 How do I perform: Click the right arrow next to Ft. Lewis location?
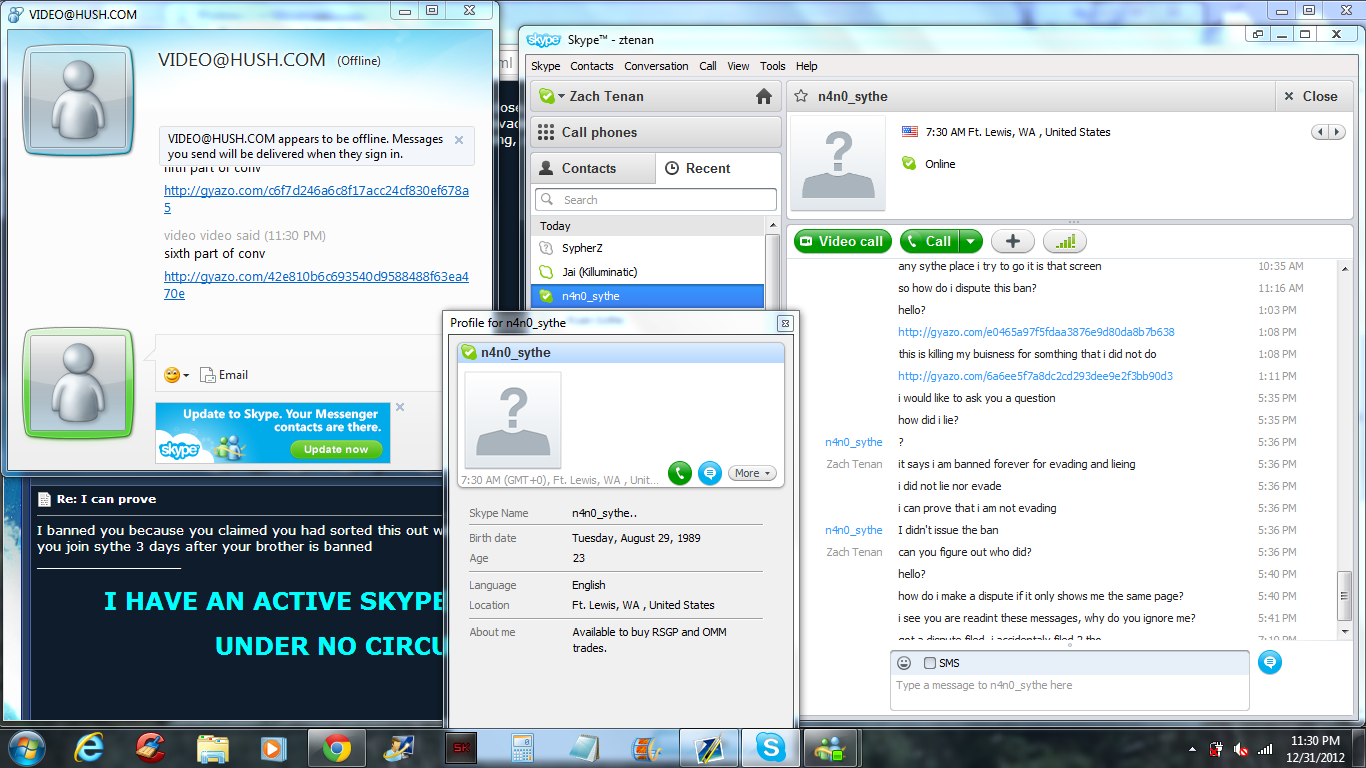1337,132
